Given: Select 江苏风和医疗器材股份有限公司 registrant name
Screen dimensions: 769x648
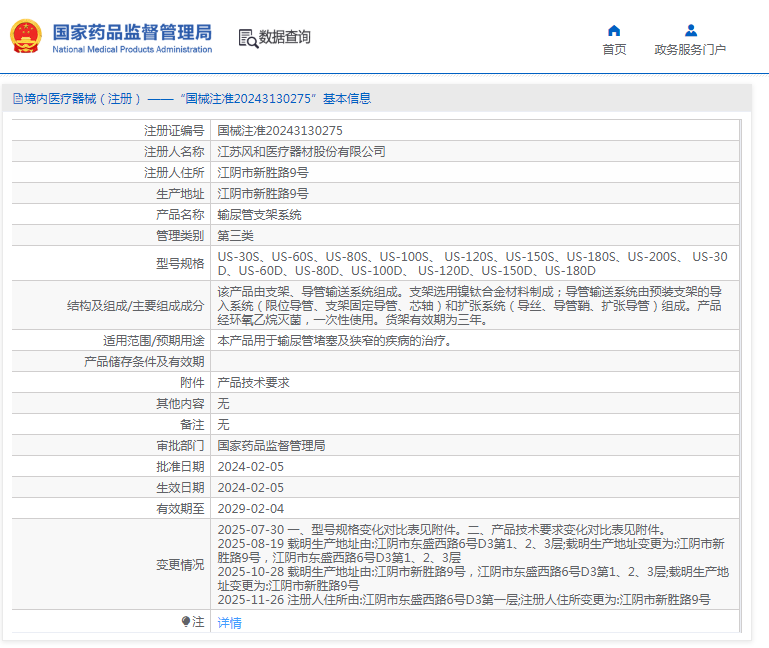Looking at the screenshot, I should click(x=301, y=152).
